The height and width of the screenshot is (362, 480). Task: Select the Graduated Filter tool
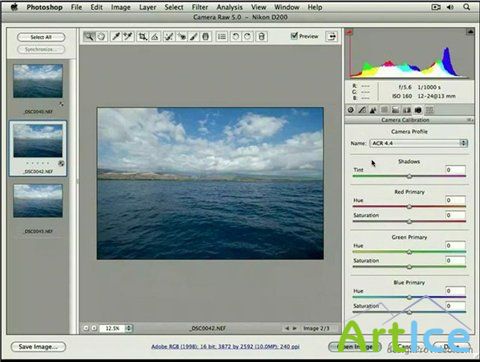tap(206, 36)
